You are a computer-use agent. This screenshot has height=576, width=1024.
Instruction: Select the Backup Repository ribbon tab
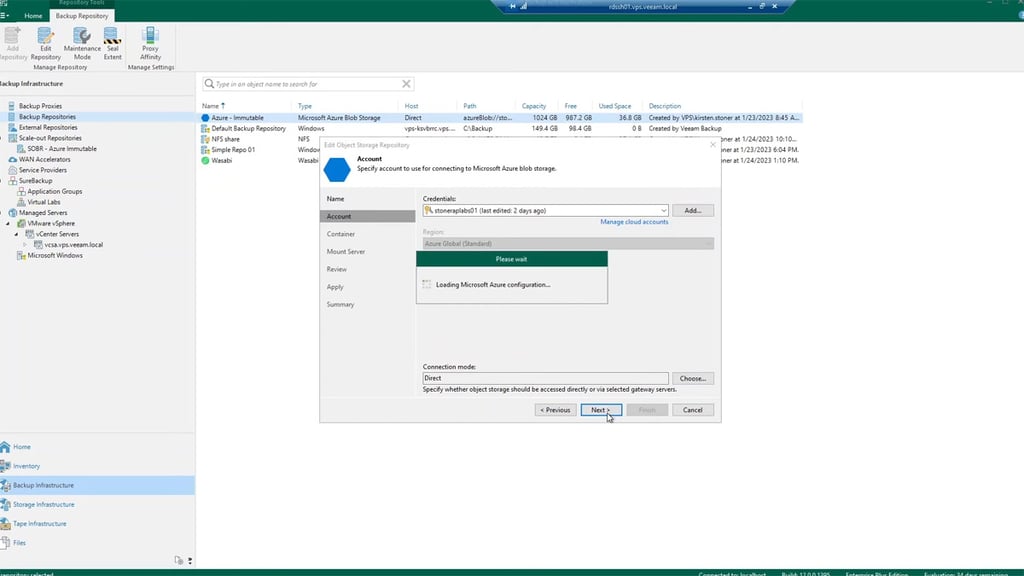pos(82,16)
